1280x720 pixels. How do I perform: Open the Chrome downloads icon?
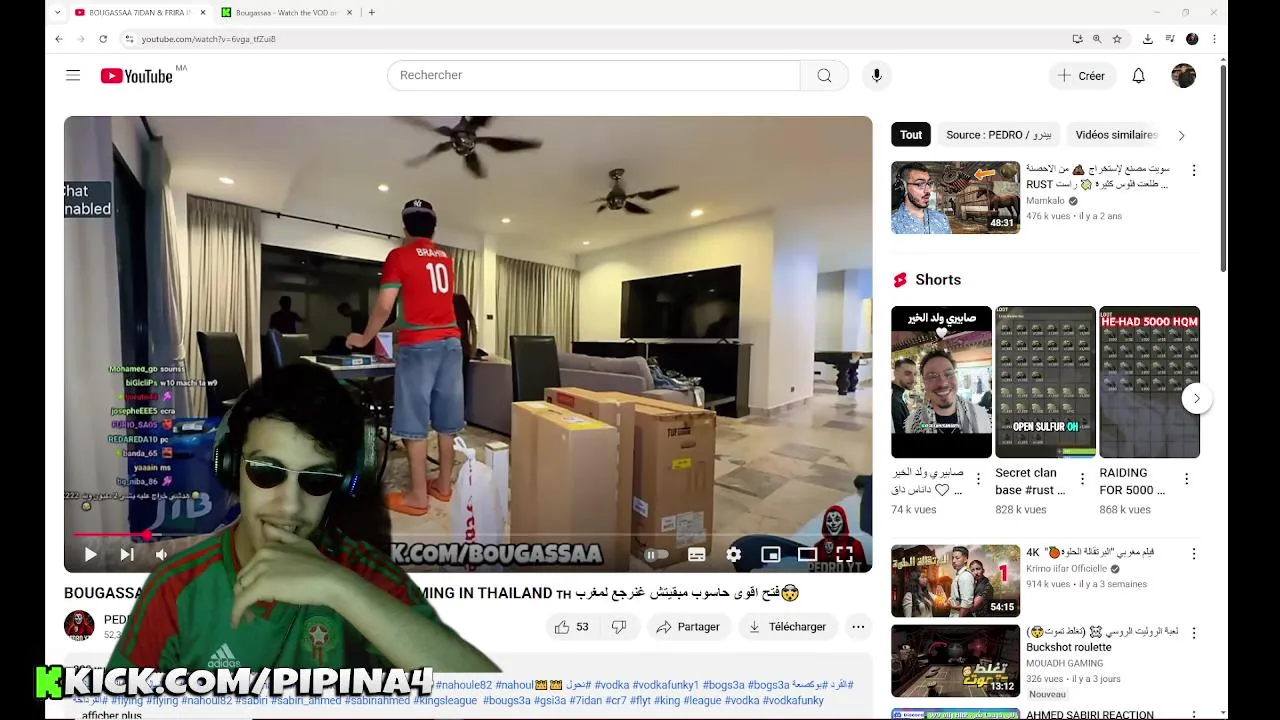(1147, 39)
